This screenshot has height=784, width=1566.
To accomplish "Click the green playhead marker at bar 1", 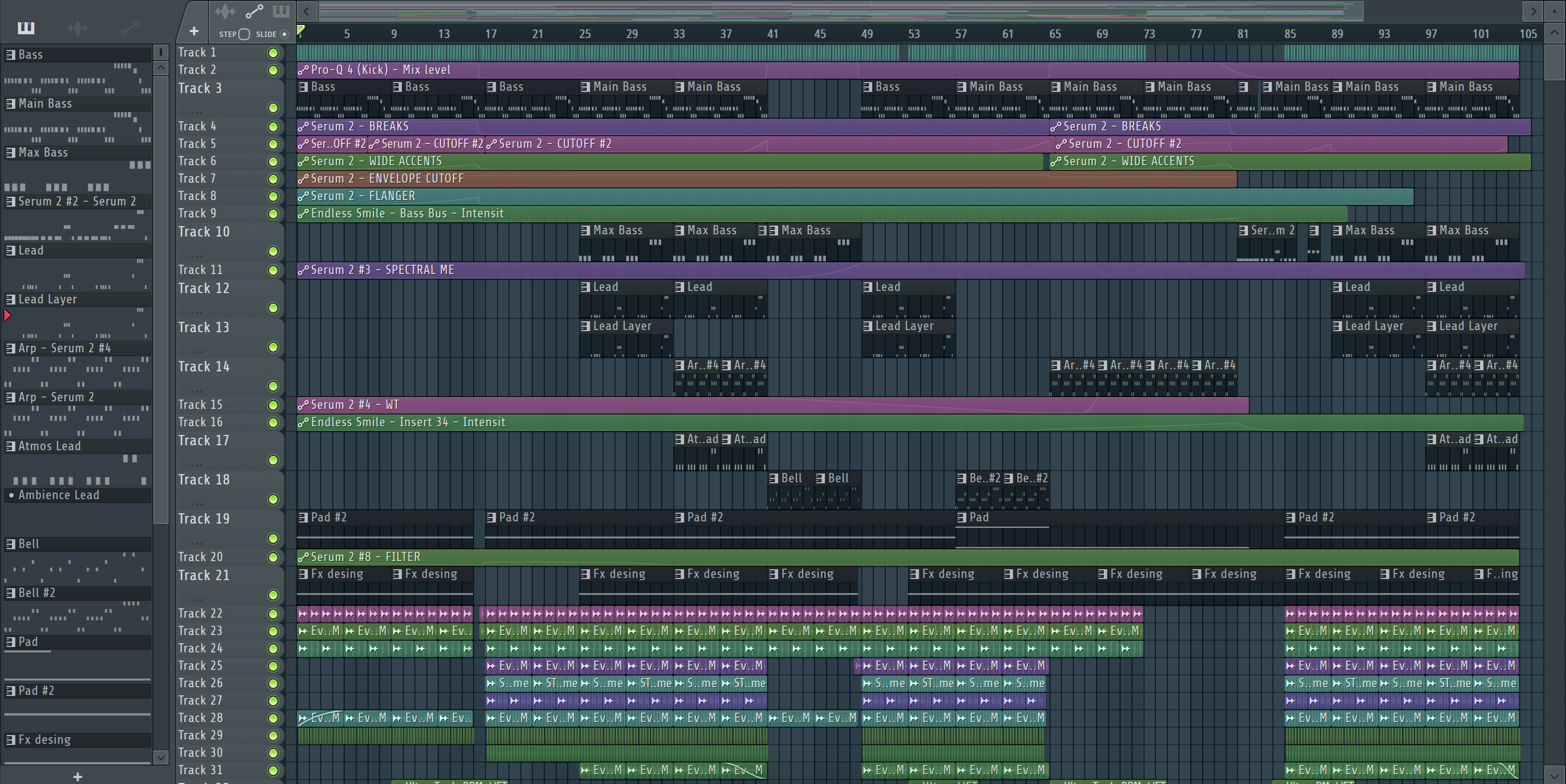I will (x=300, y=30).
